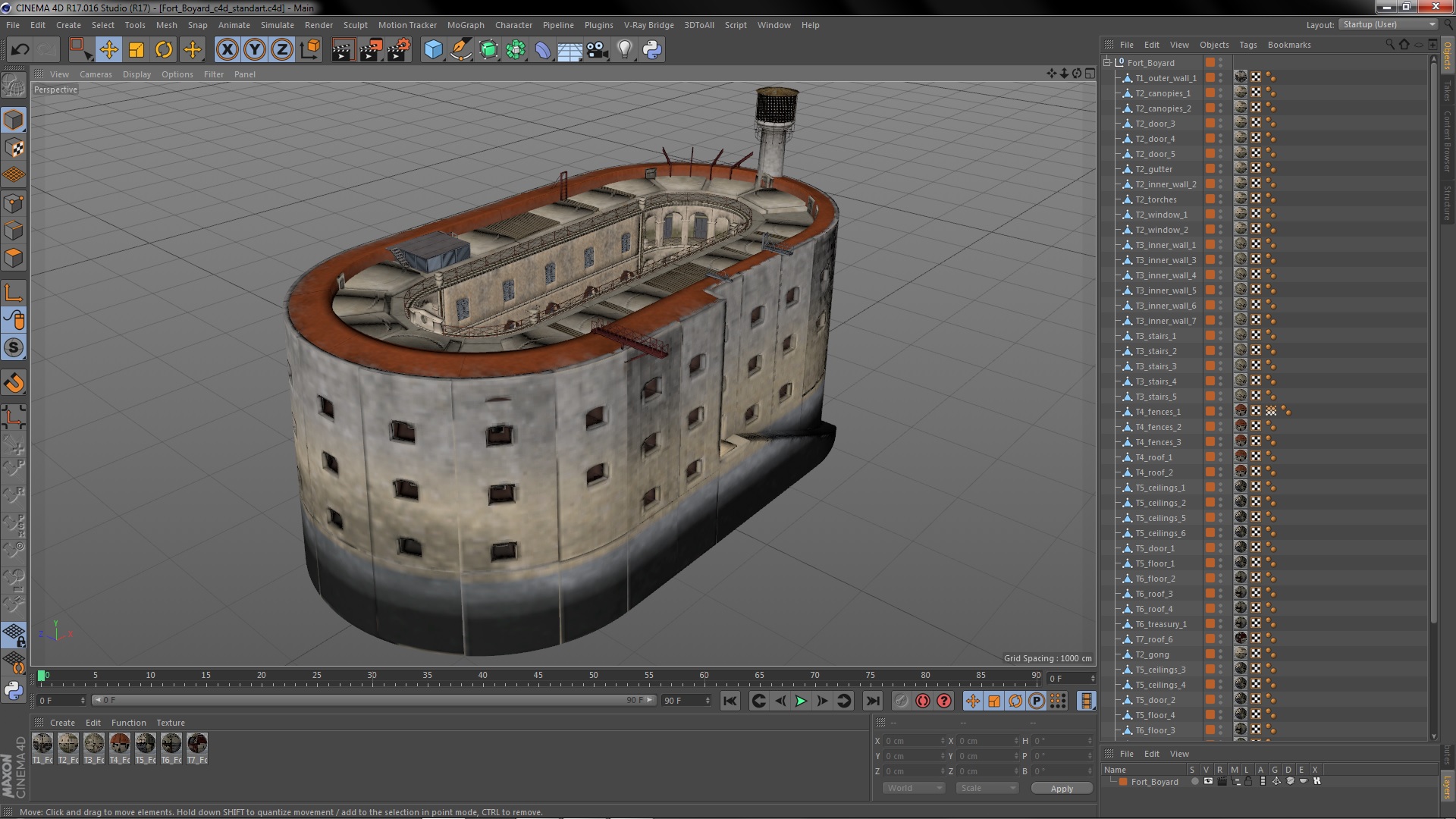Click the Object Manager search icon

tap(1389, 45)
